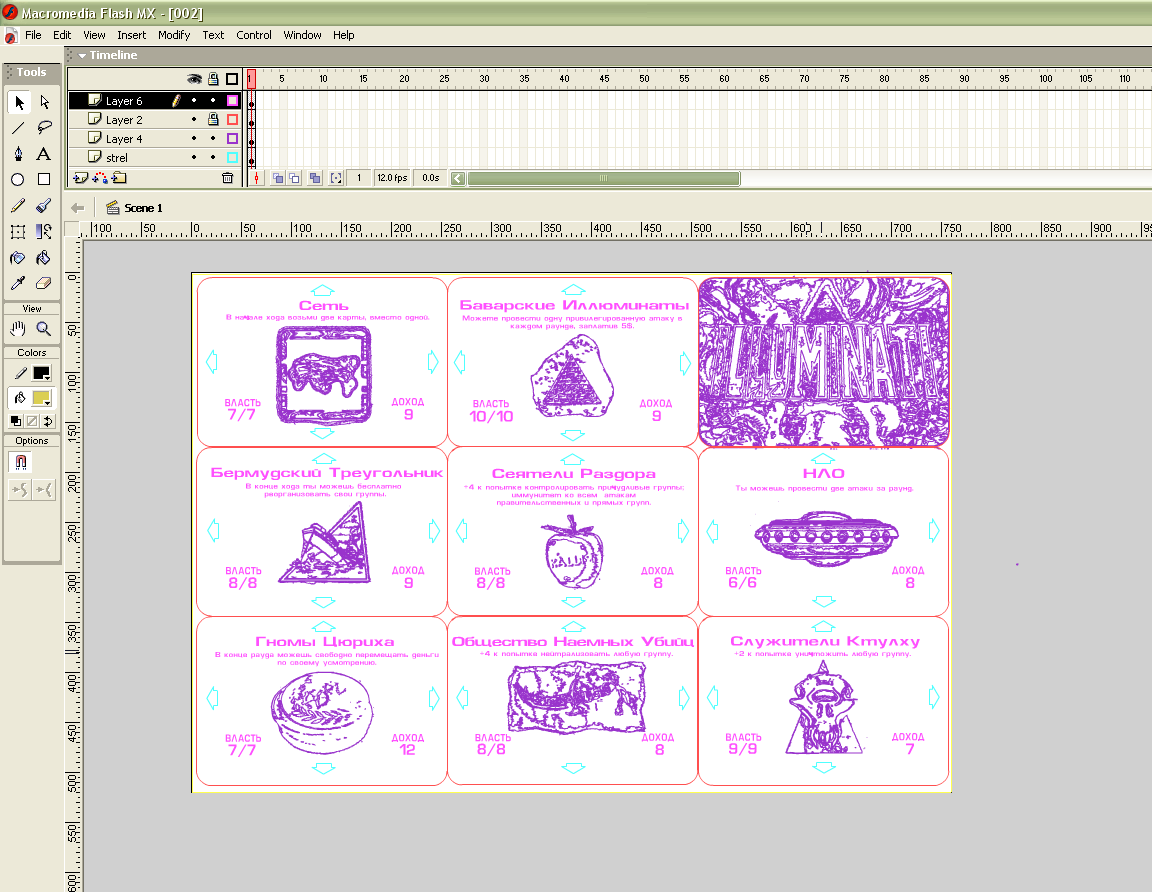
Task: Click the Center Frame button
Action: 256,178
